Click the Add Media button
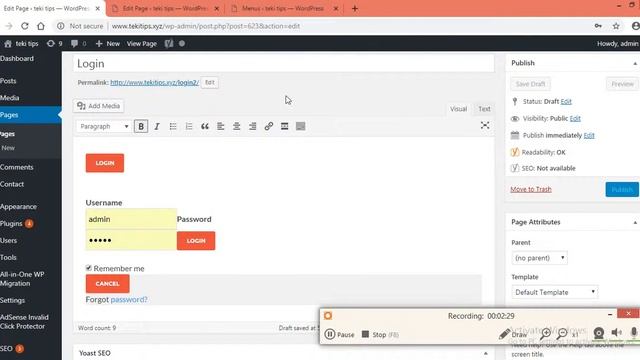The width and height of the screenshot is (640, 360). (99, 106)
